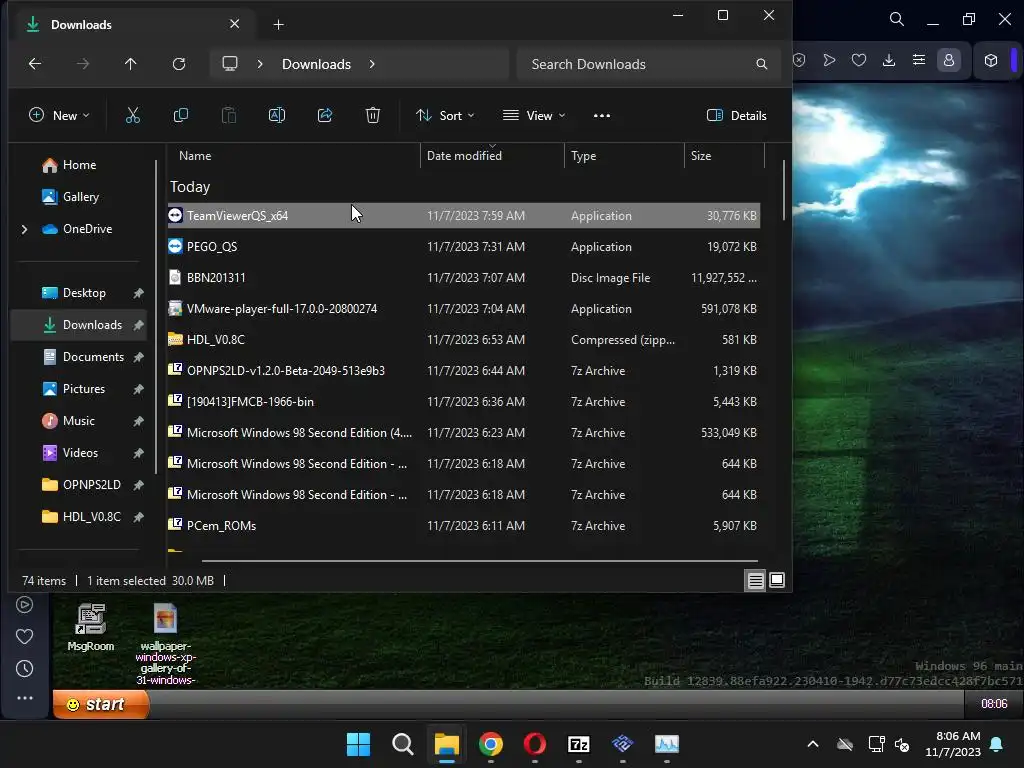Open Opera browser from taskbar
The height and width of the screenshot is (768, 1024).
click(x=534, y=744)
